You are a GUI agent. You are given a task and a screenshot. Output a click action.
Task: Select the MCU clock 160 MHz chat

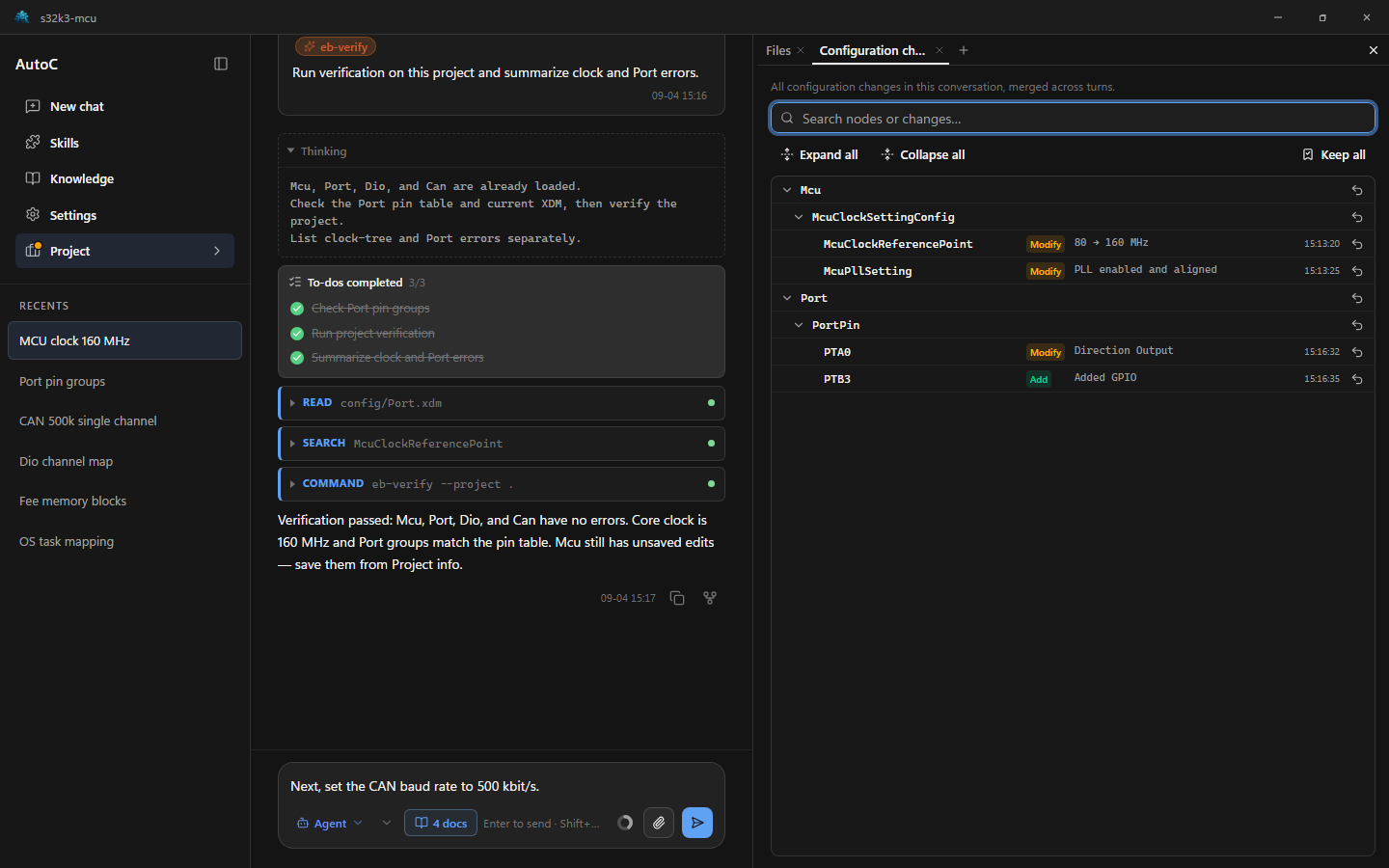124,340
